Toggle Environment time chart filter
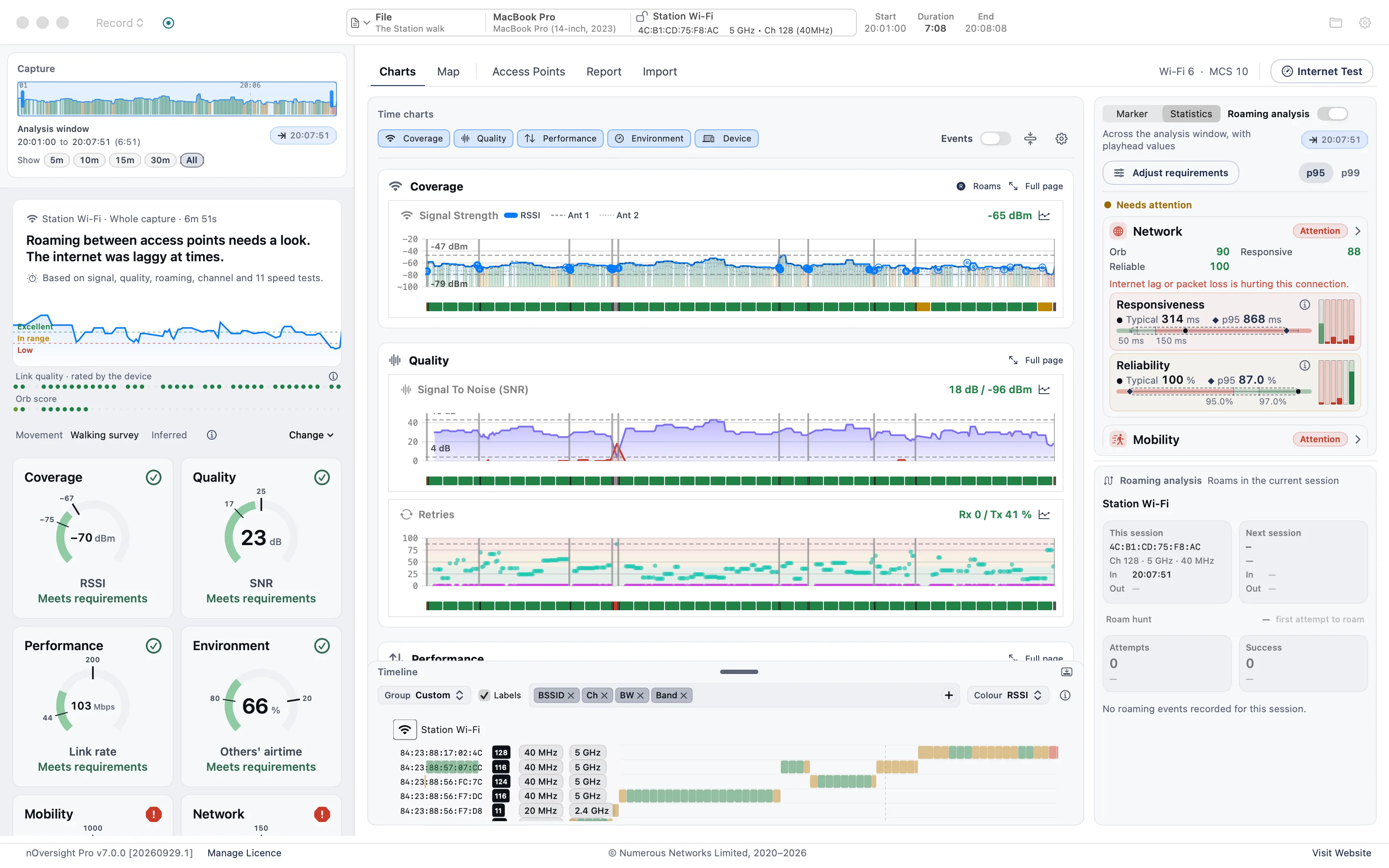 (x=649, y=138)
